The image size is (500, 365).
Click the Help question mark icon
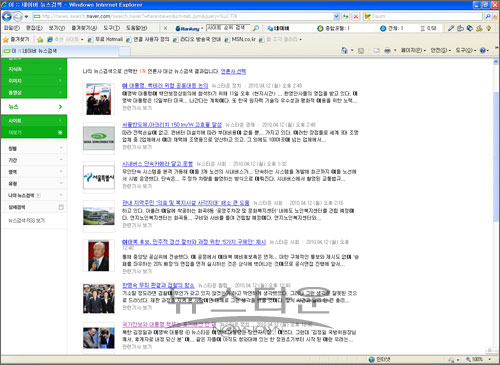tap(483, 50)
